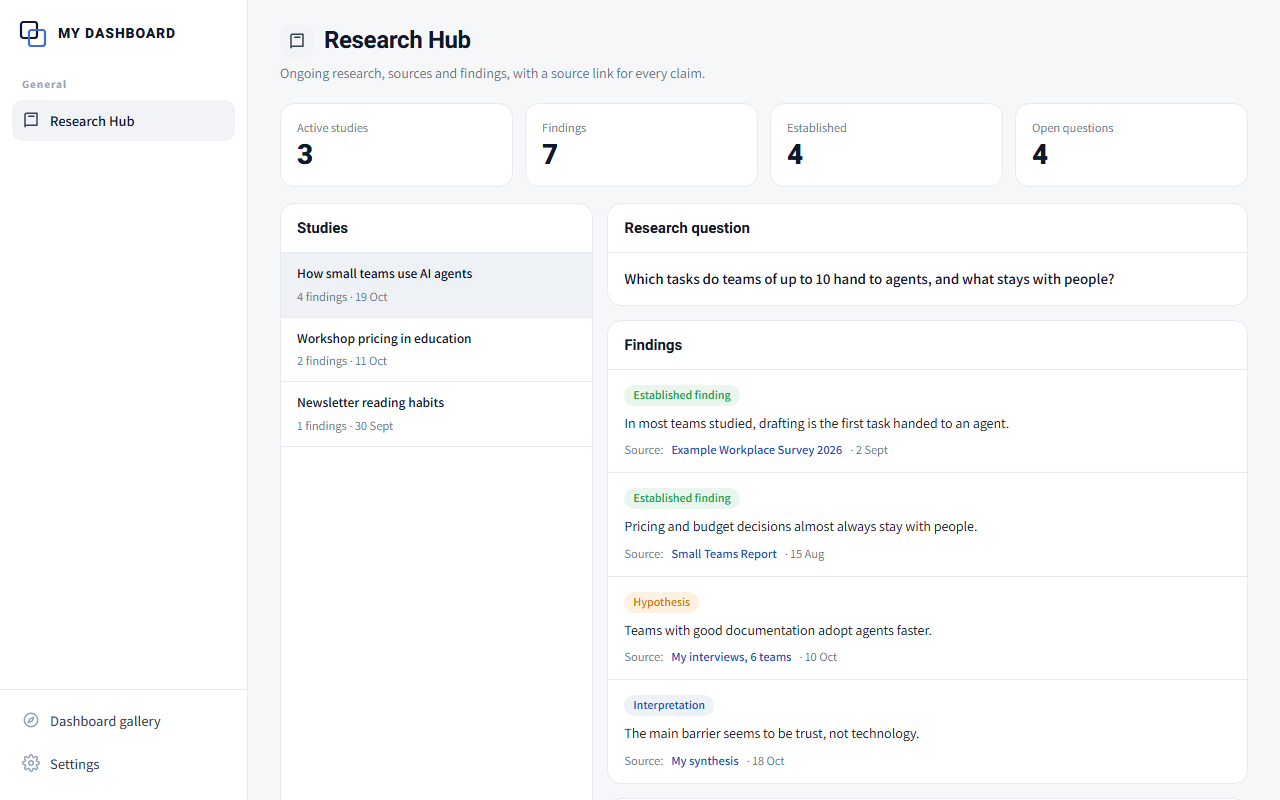Click the Established stat card

pyautogui.click(x=886, y=145)
